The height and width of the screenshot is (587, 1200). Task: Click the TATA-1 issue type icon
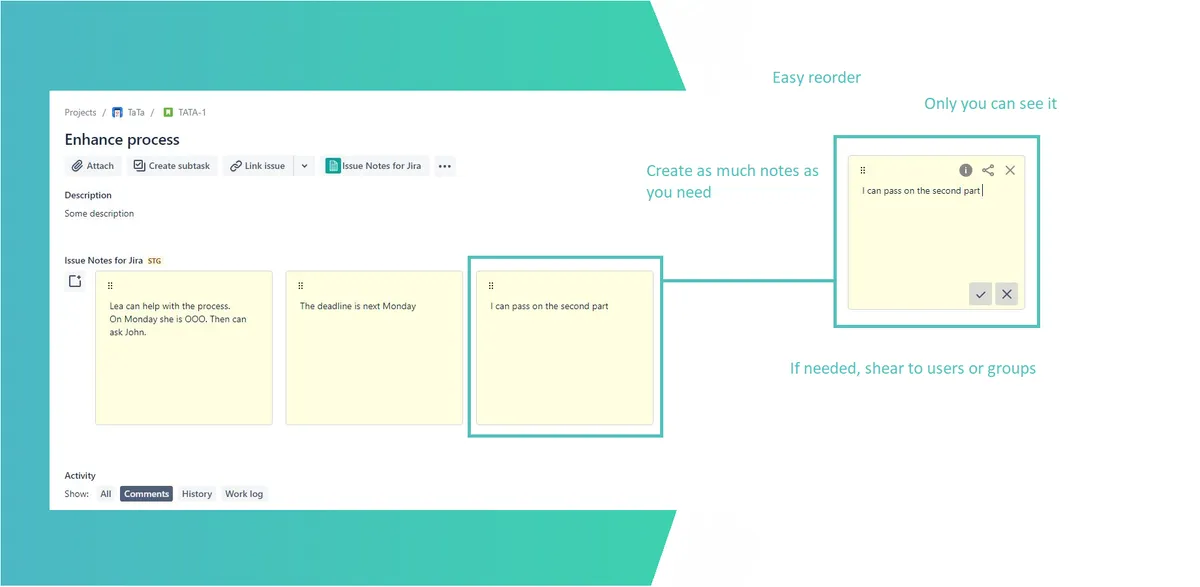(x=169, y=113)
